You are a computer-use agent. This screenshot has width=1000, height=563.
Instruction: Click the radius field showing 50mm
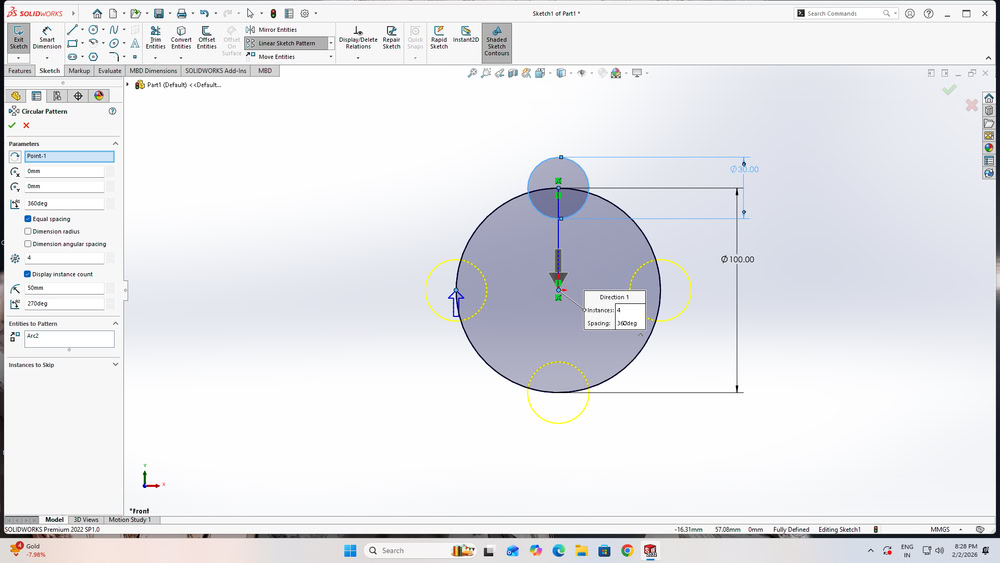(64, 288)
